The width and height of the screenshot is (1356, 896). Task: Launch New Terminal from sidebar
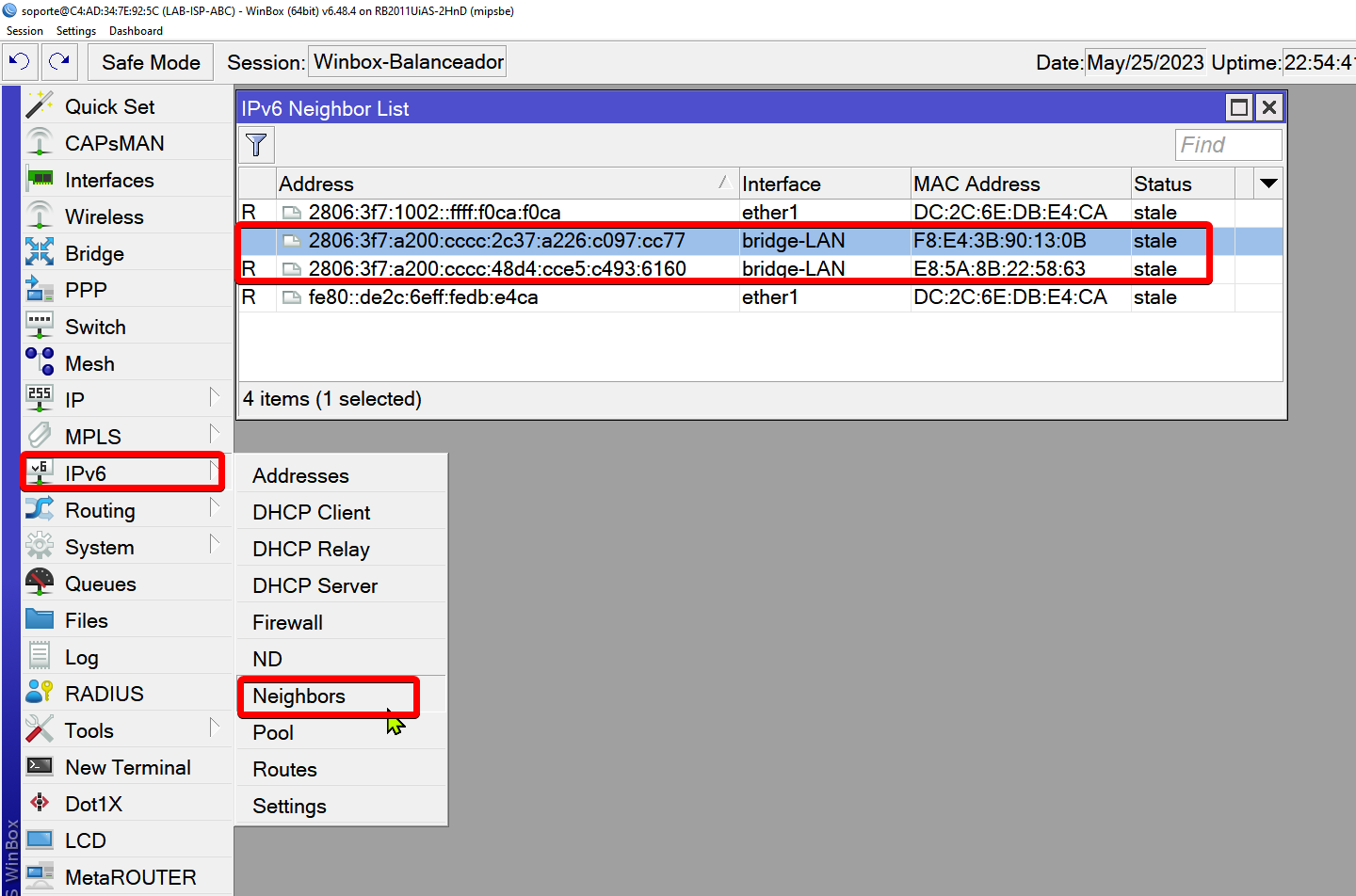(x=127, y=768)
